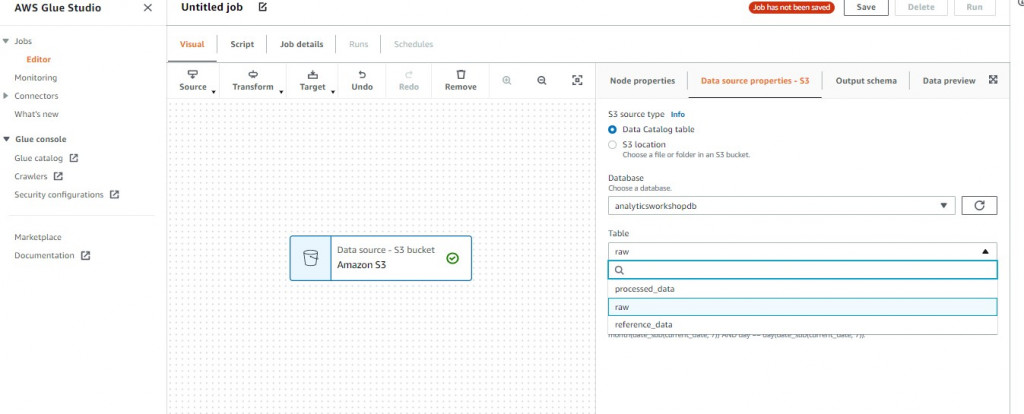Open the Node properties tab
The image size is (1024, 414).
point(642,81)
